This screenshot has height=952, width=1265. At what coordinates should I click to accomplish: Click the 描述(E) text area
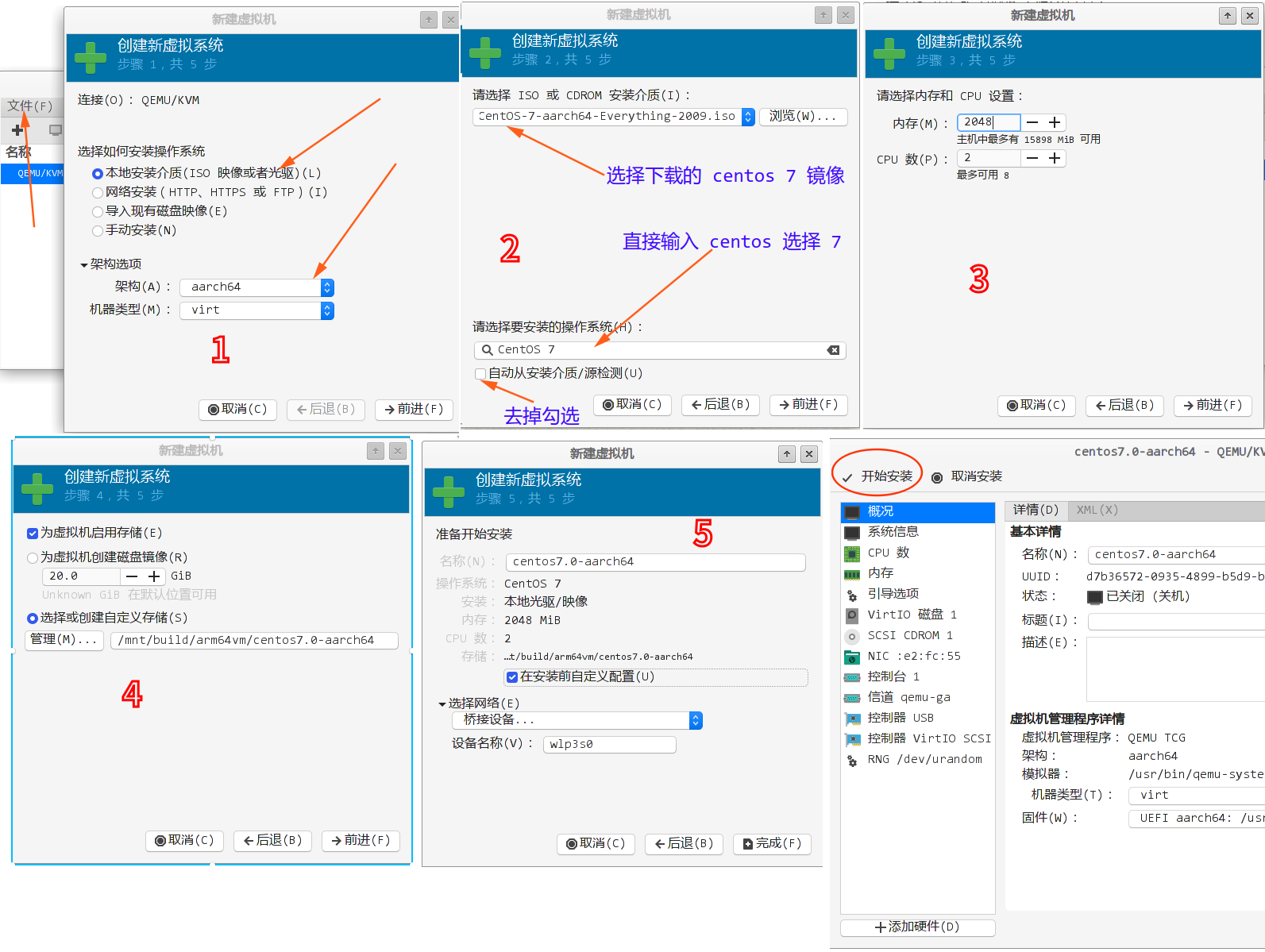click(x=1176, y=669)
